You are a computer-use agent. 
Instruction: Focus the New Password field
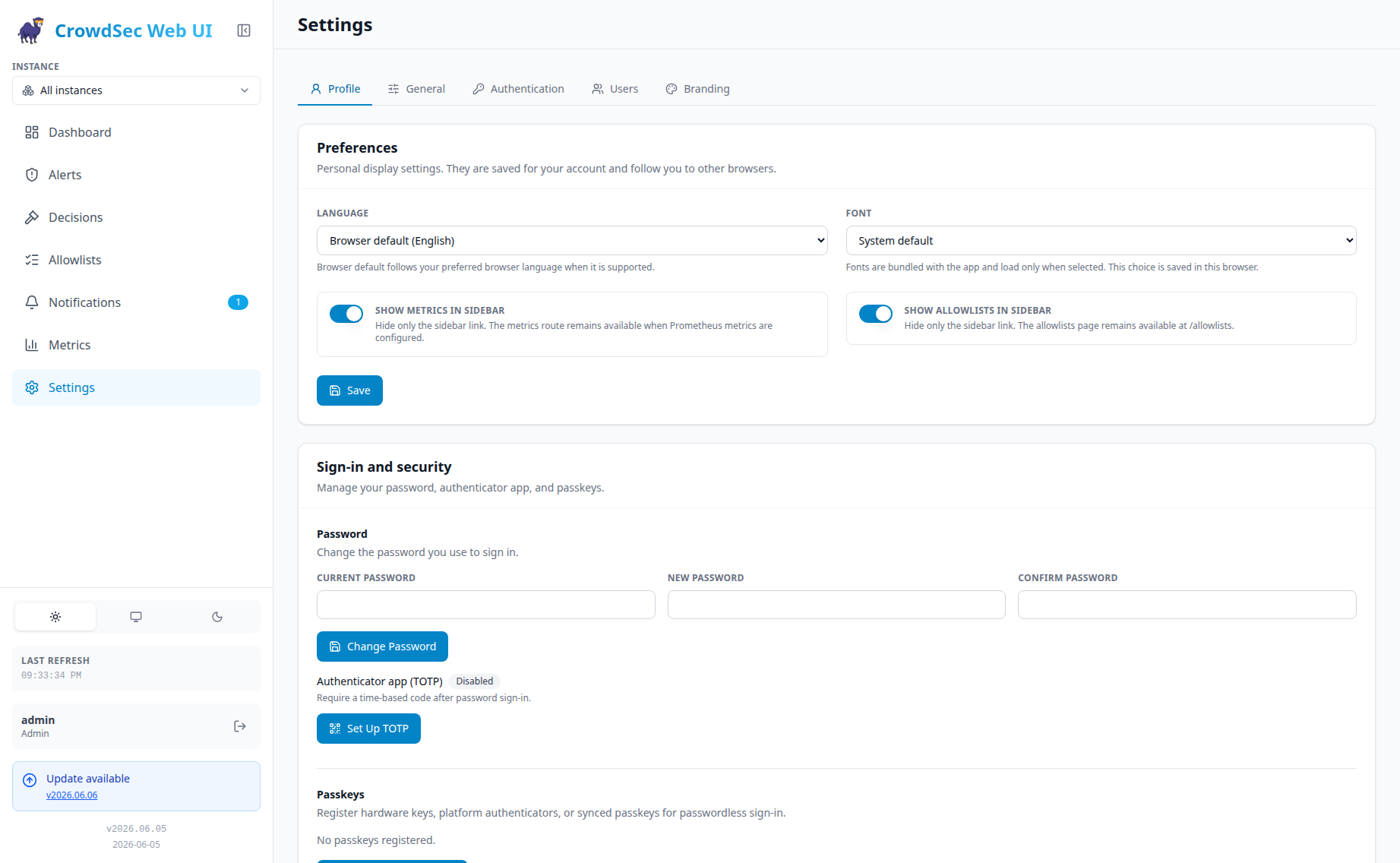click(x=836, y=605)
